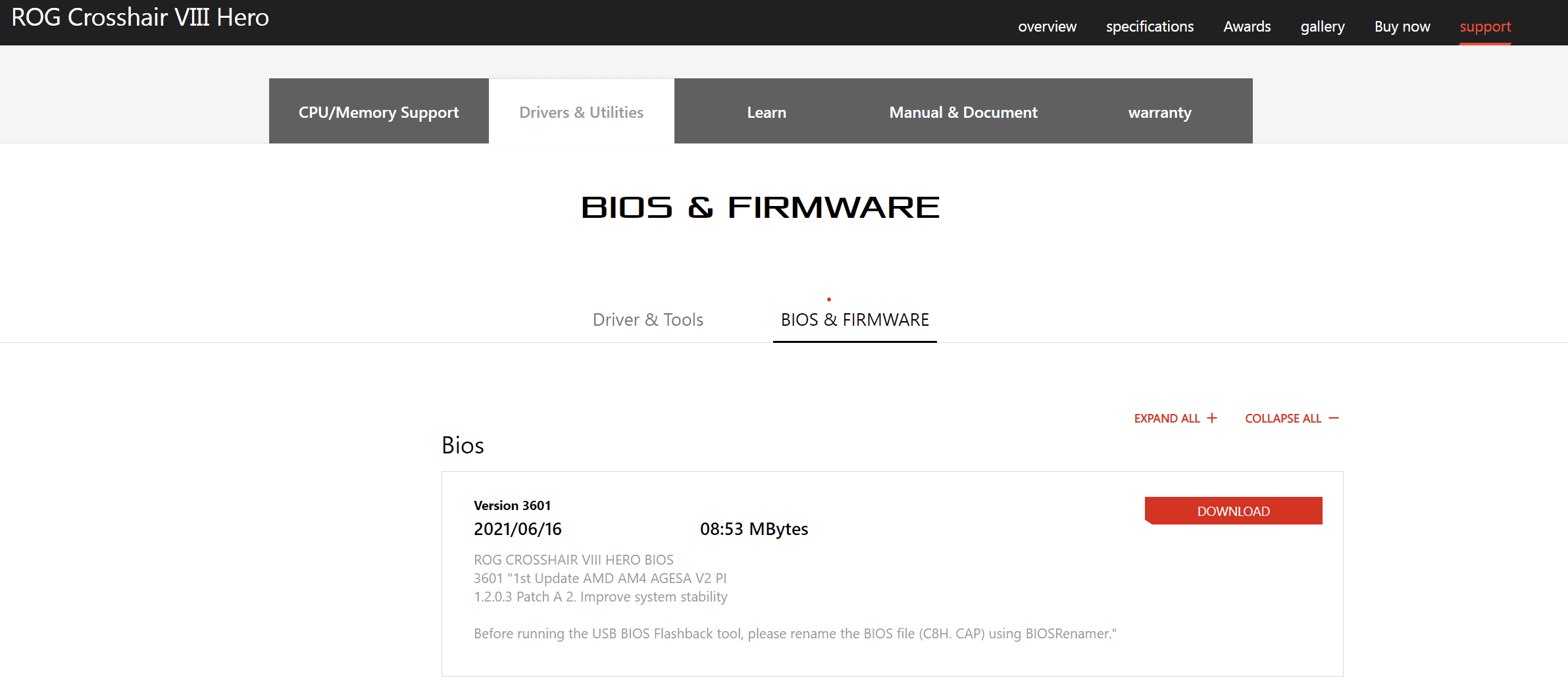Image resolution: width=1568 pixels, height=691 pixels.
Task: Open the overview nav link
Action: 1047,26
